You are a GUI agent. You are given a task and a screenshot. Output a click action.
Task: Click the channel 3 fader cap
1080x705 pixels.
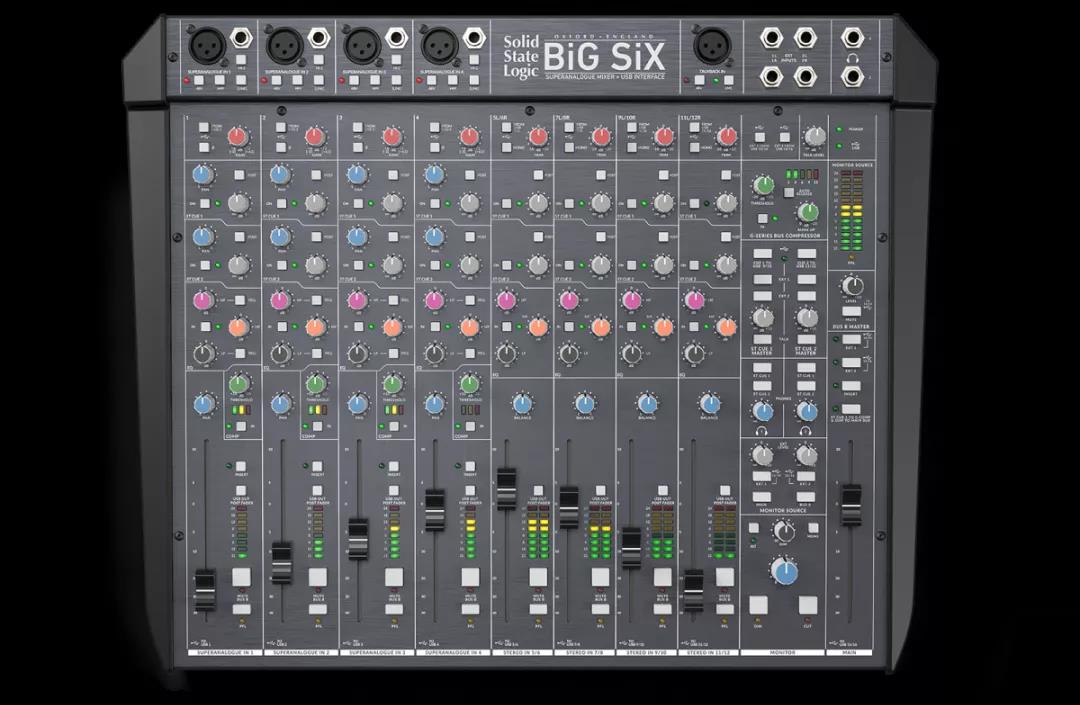click(x=358, y=539)
